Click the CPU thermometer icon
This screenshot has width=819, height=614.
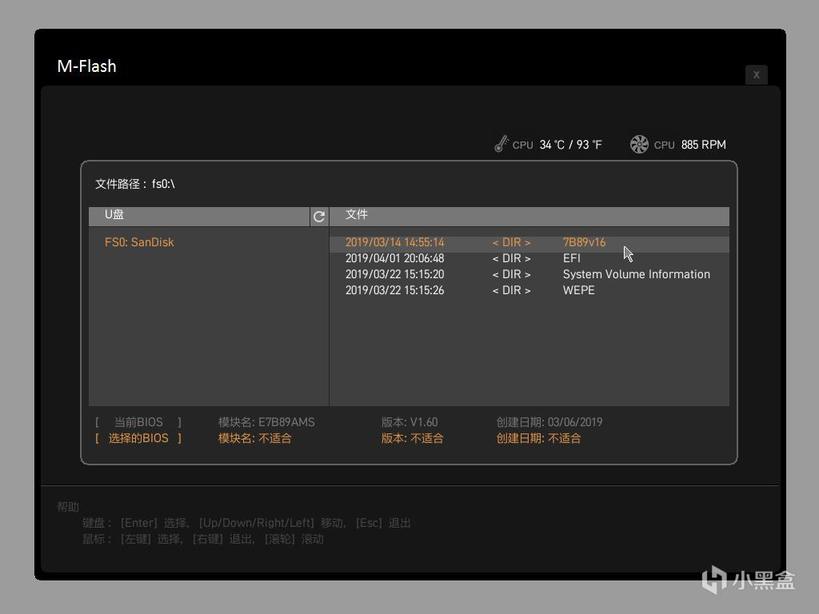click(x=501, y=145)
